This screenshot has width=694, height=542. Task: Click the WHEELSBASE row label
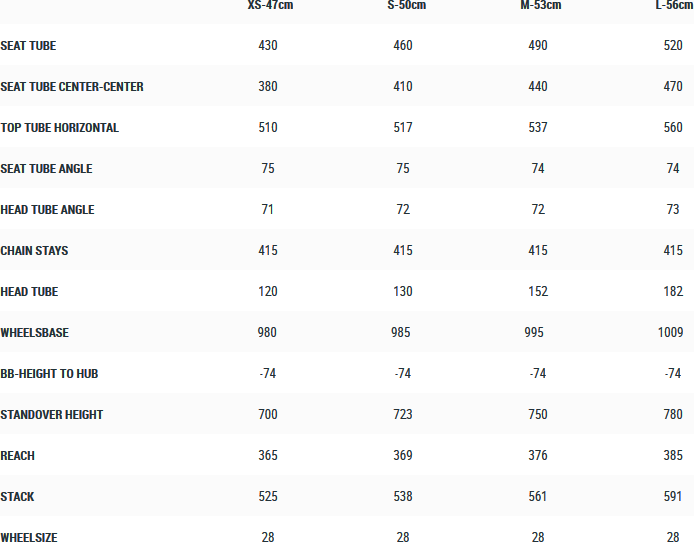click(x=34, y=333)
